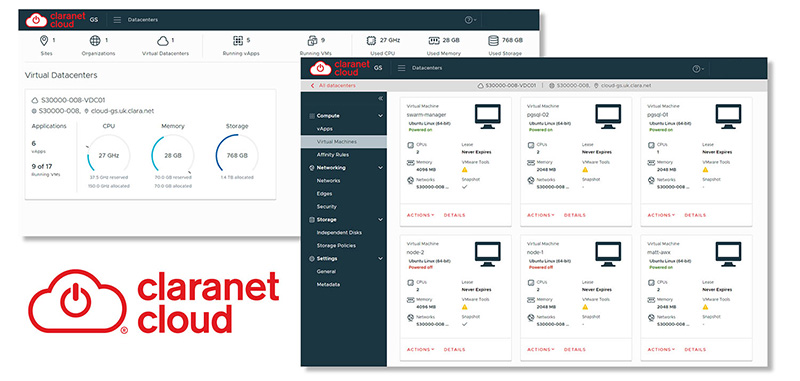Click Storage 768 GB gauge in back window
Viewport: 800px width, 381px height.
237,155
